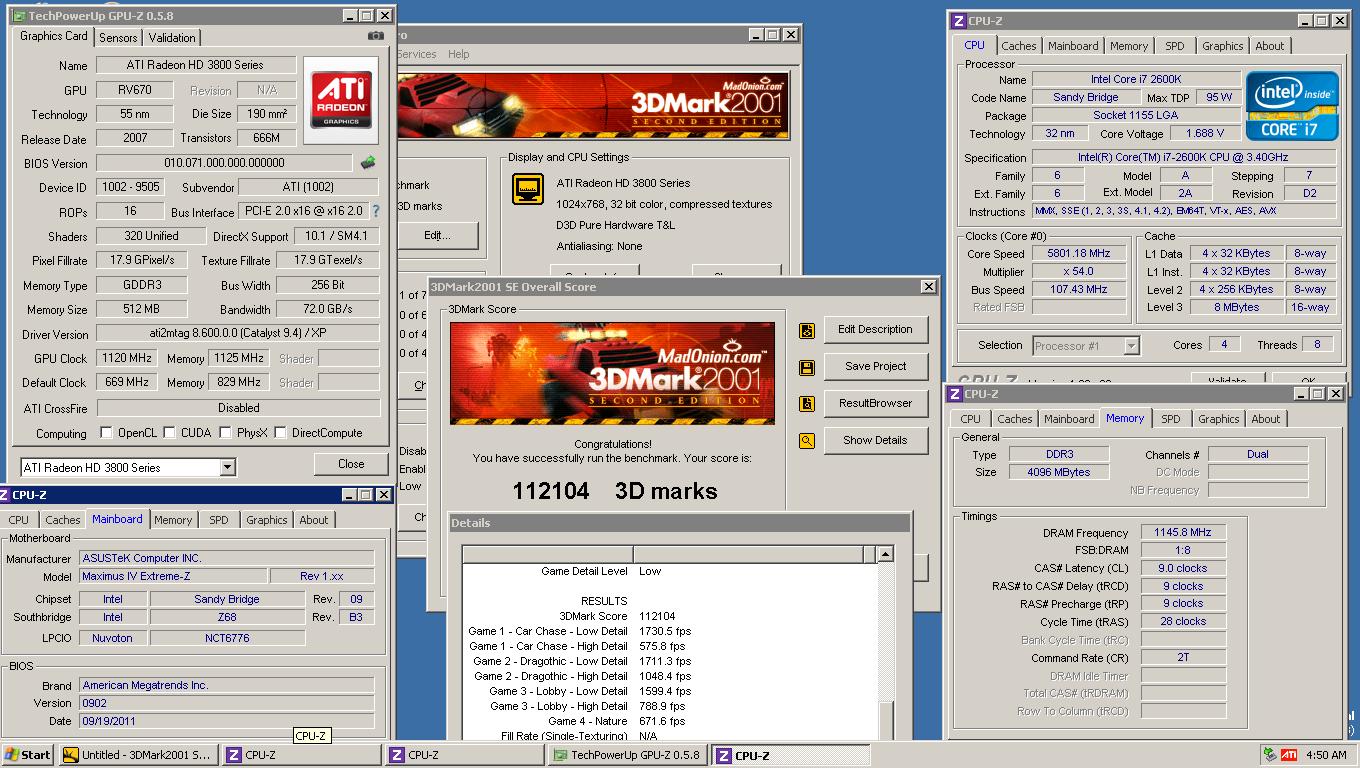
Task: Click the Driver Version ati2mtag field
Action: click(x=238, y=334)
